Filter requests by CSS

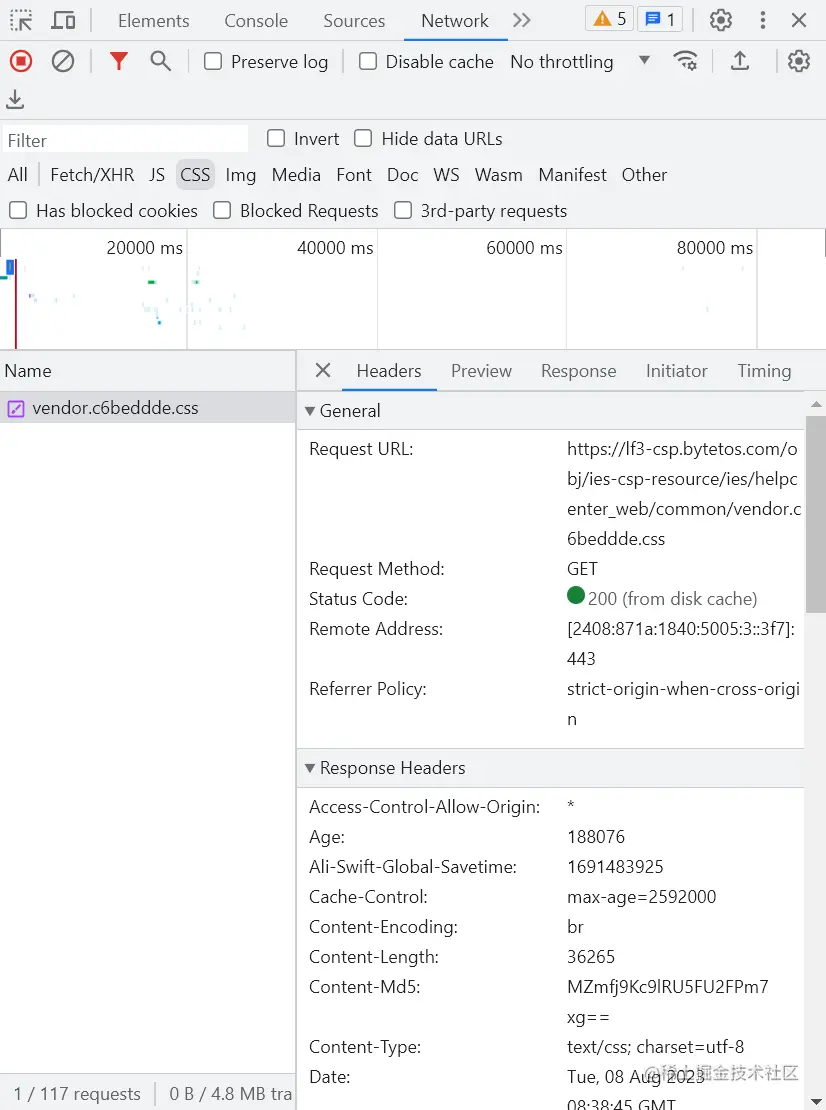pyautogui.click(x=195, y=175)
